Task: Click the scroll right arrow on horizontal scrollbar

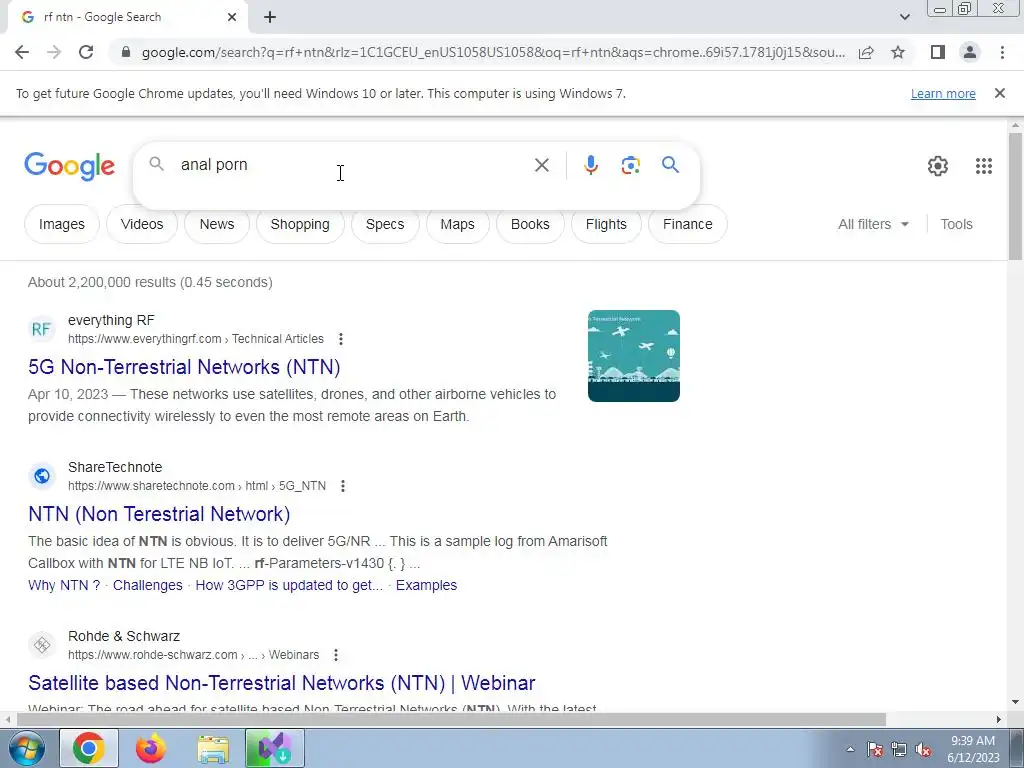Action: (999, 720)
